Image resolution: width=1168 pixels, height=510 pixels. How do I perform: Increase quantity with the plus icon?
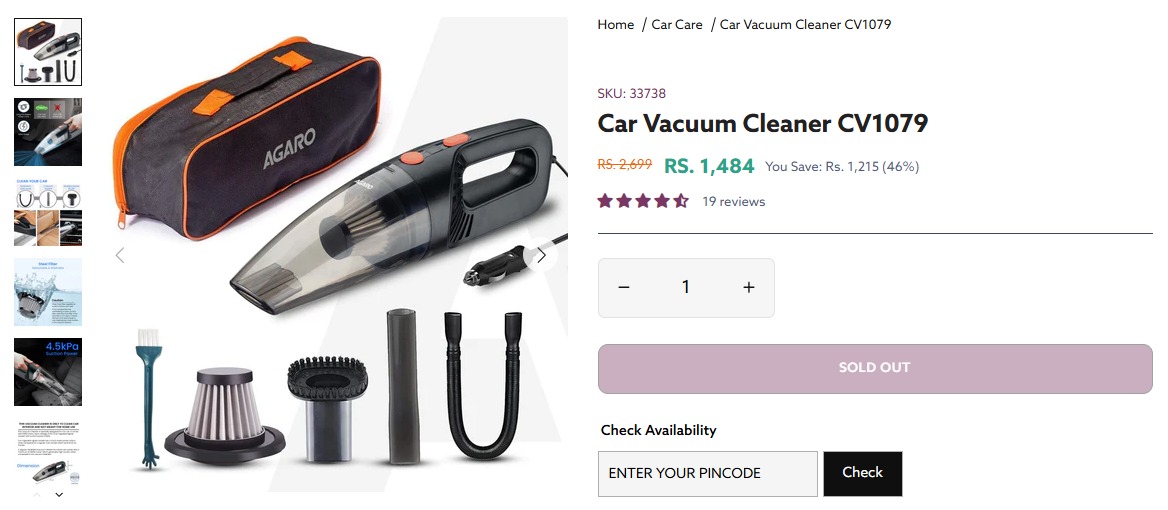[749, 287]
